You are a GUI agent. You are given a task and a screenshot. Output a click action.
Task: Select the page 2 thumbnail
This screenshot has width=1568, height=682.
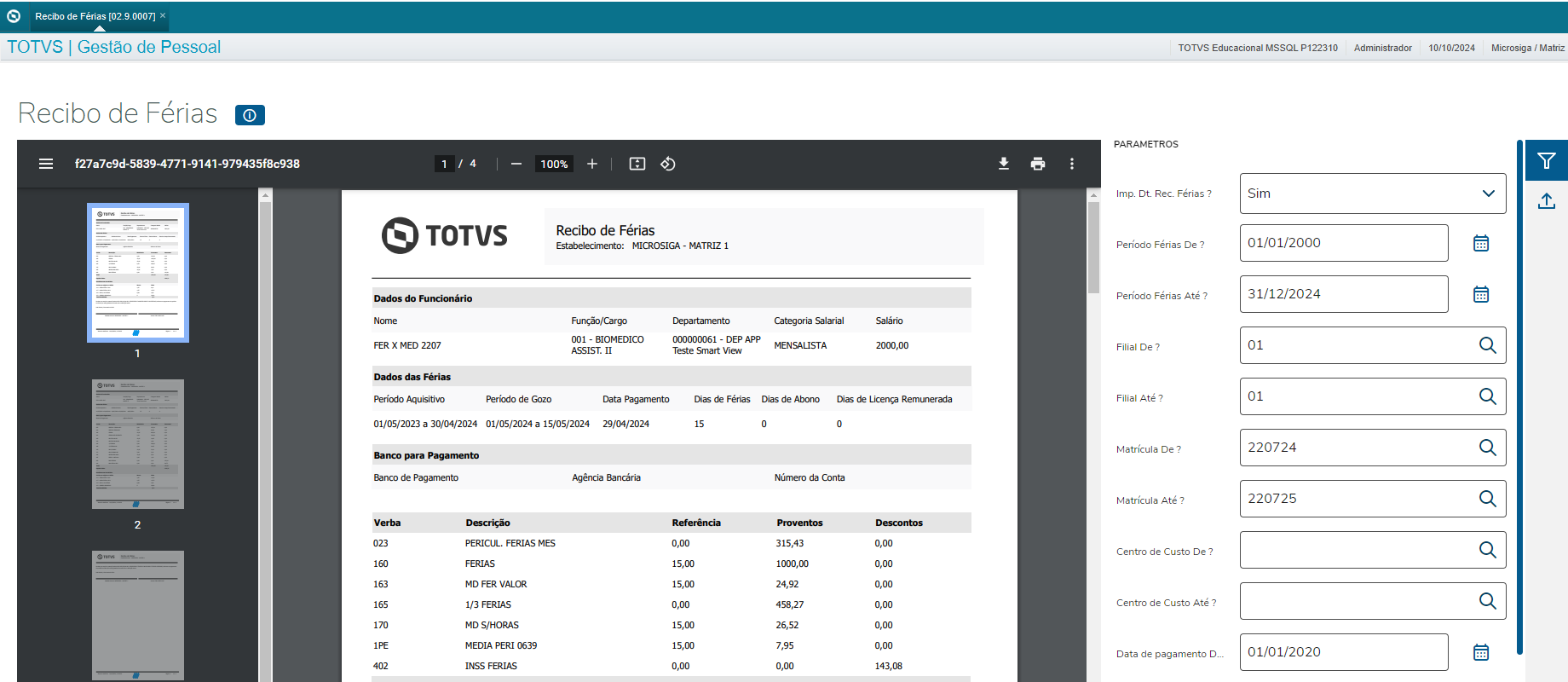tap(138, 444)
